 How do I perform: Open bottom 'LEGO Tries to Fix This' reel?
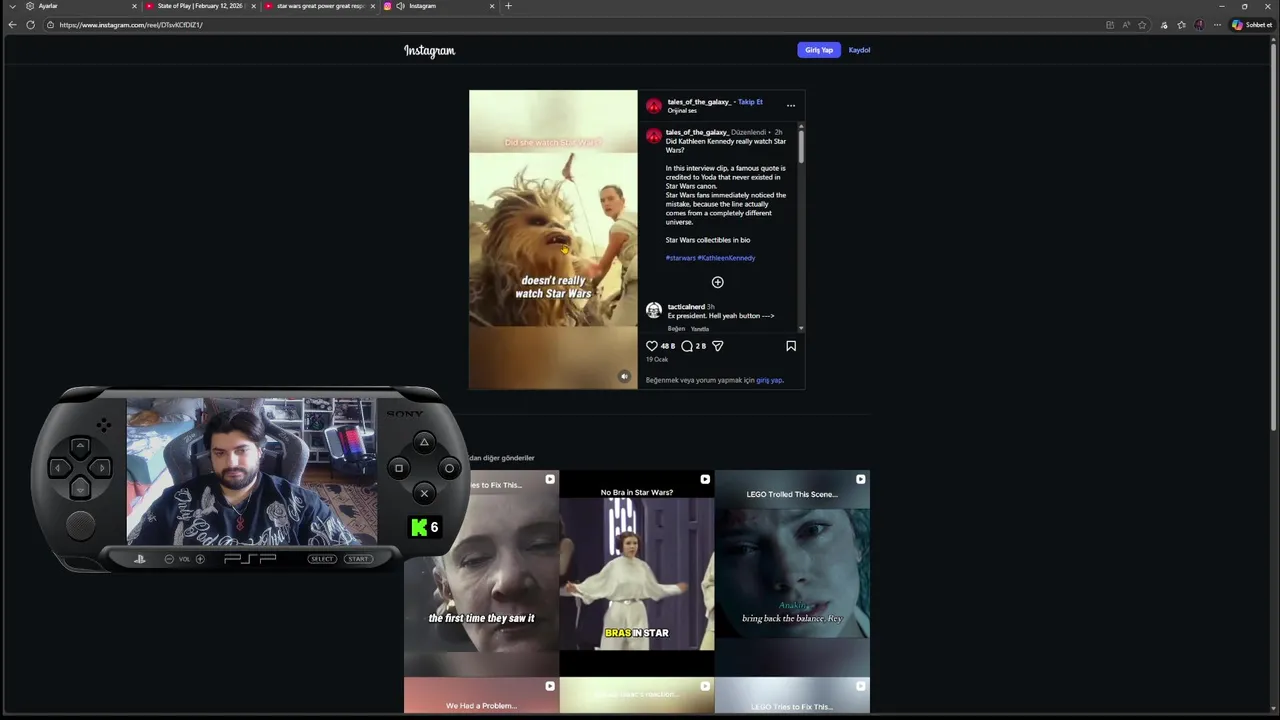792,696
